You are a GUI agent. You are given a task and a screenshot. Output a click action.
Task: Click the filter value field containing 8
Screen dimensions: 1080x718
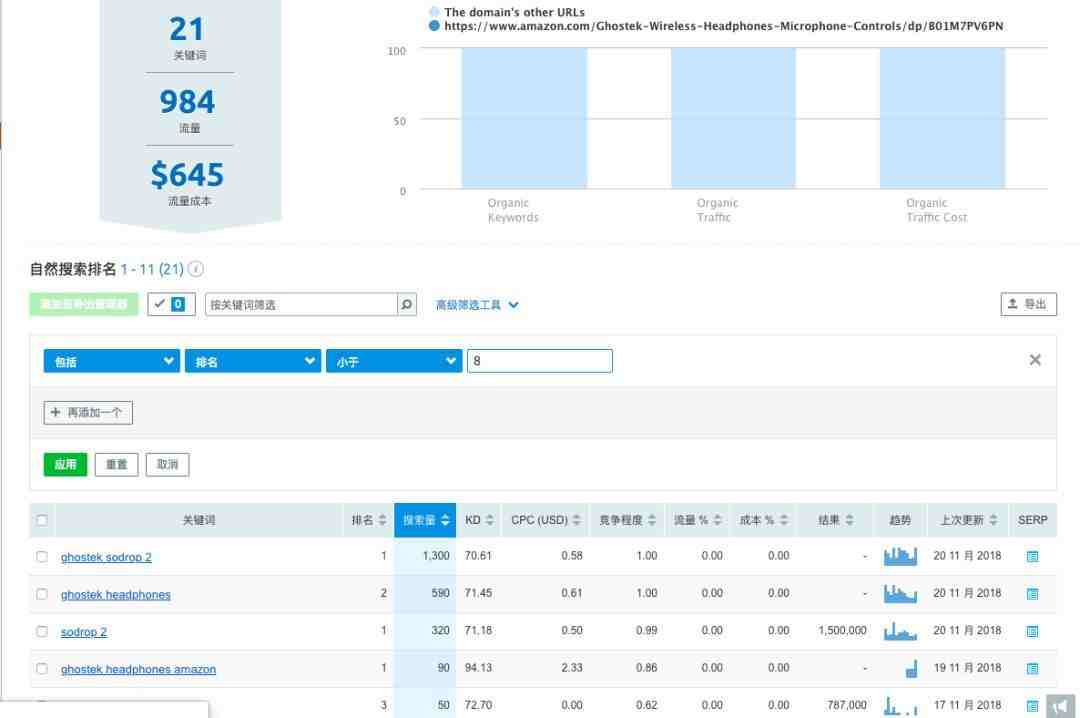click(540, 361)
